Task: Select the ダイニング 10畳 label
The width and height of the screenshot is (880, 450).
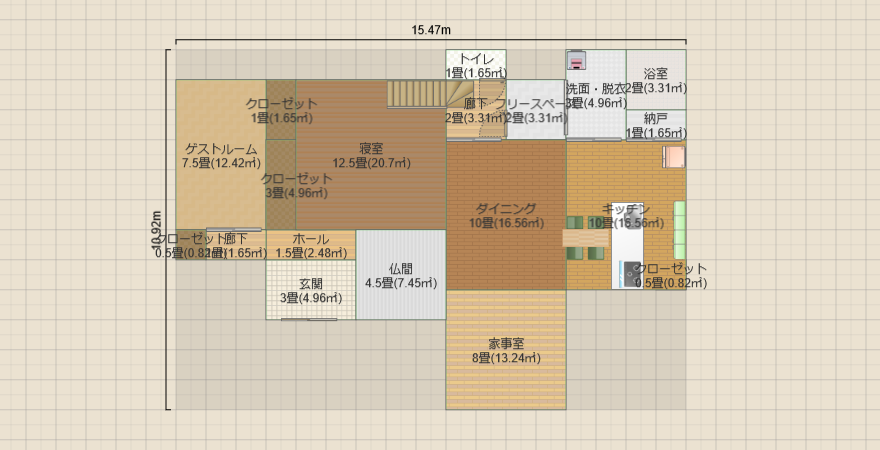Action: pyautogui.click(x=506, y=215)
